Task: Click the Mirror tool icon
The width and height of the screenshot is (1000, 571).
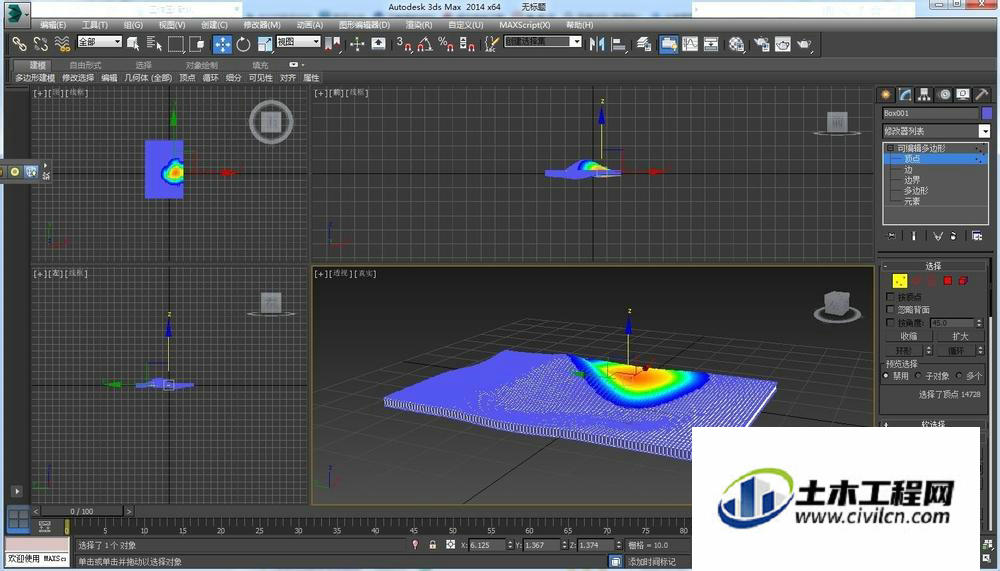Action: point(597,44)
